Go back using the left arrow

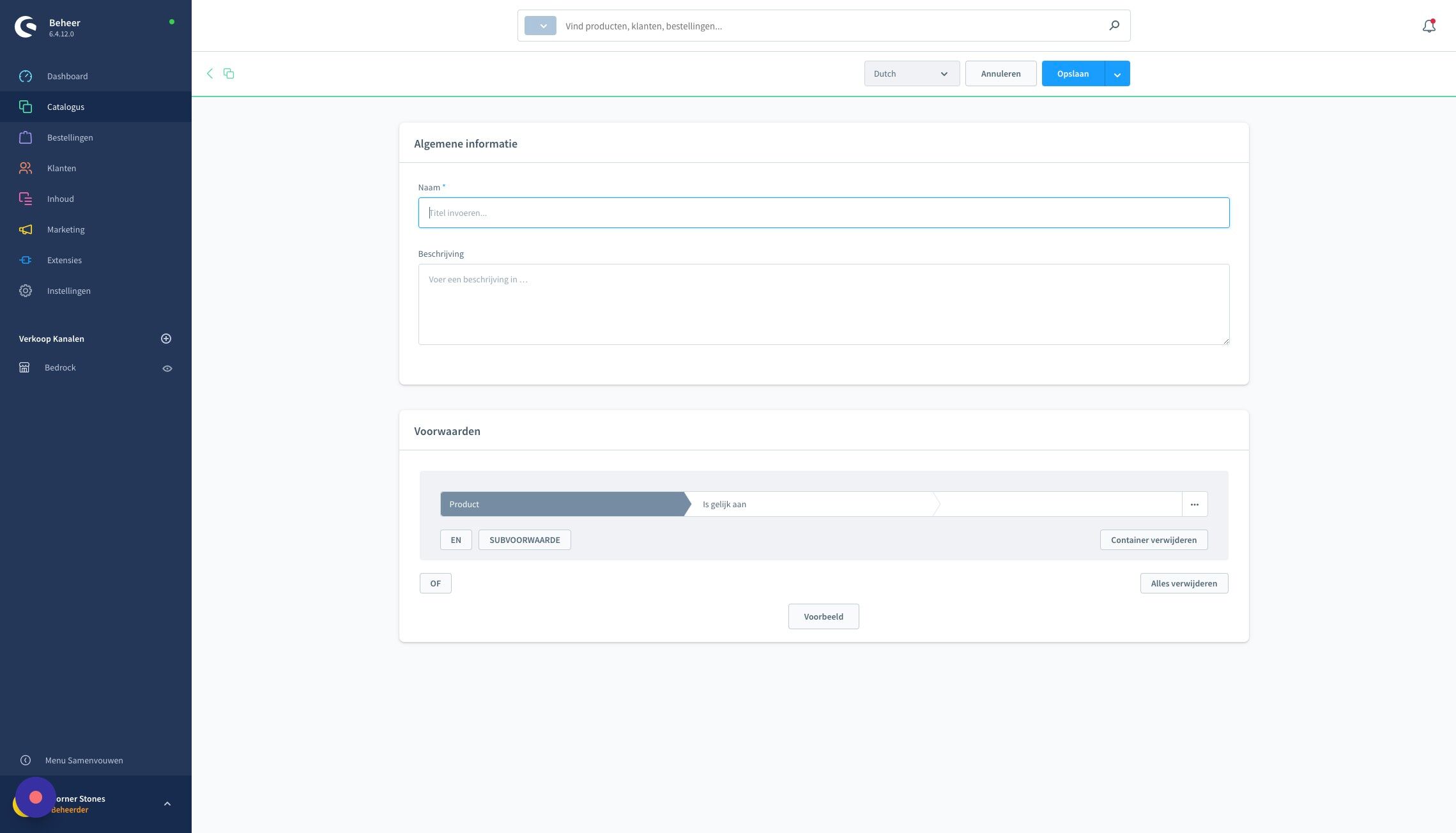coord(210,73)
